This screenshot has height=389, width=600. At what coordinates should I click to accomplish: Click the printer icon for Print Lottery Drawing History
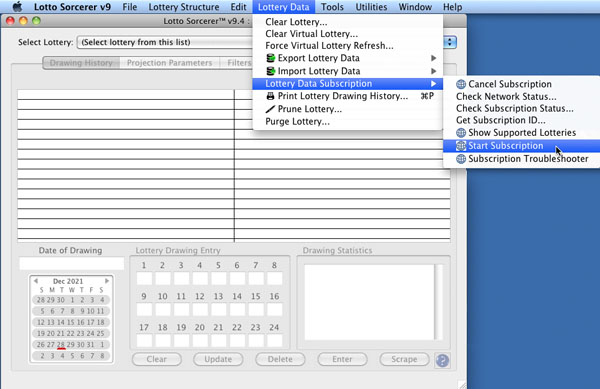[271, 96]
